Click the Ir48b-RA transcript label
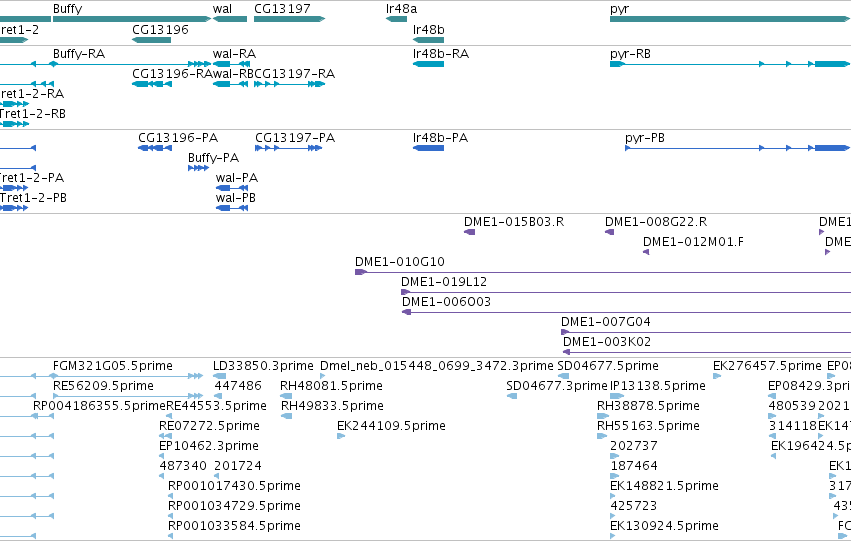The width and height of the screenshot is (851, 541). [441, 54]
